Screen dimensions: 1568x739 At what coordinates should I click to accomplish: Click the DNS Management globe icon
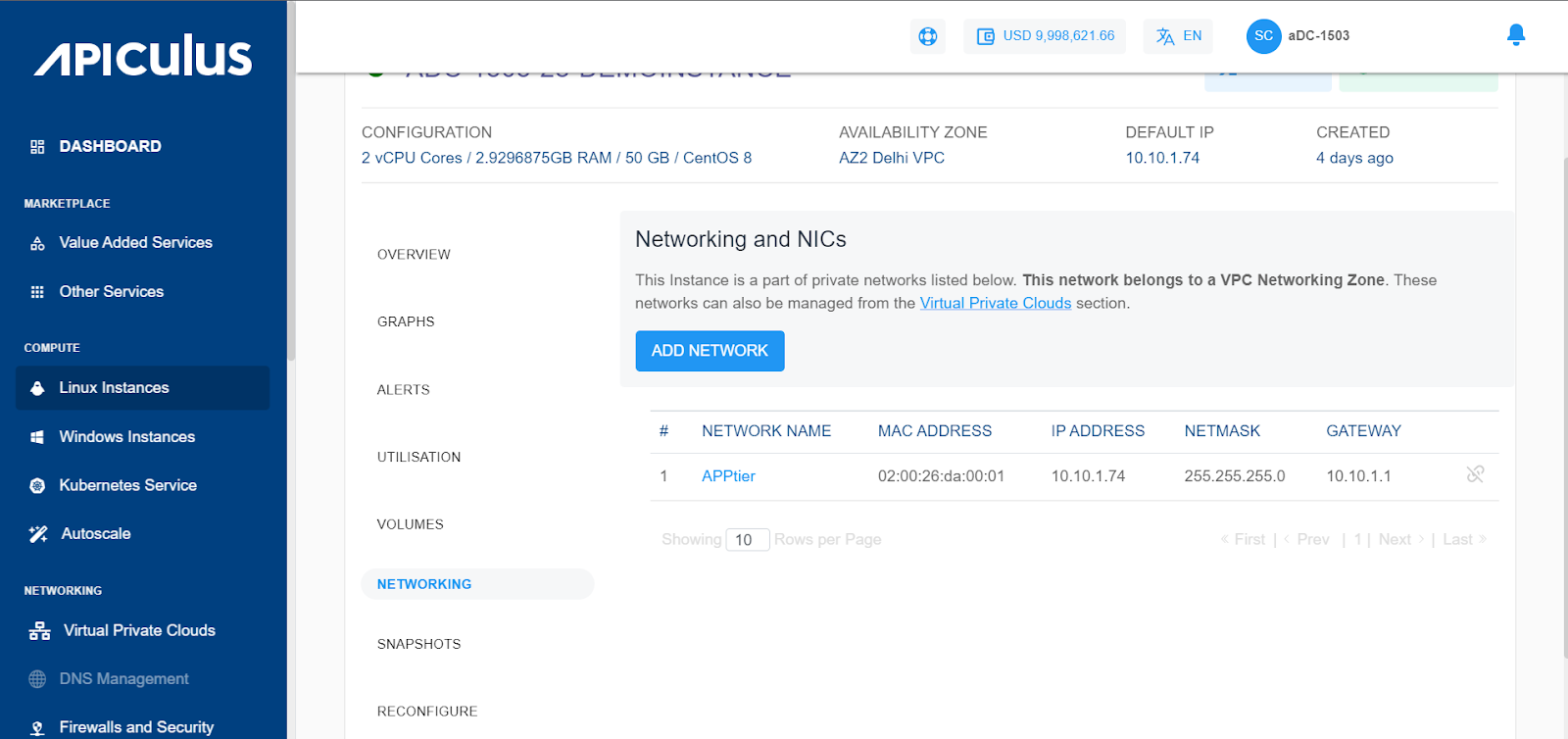tap(37, 679)
